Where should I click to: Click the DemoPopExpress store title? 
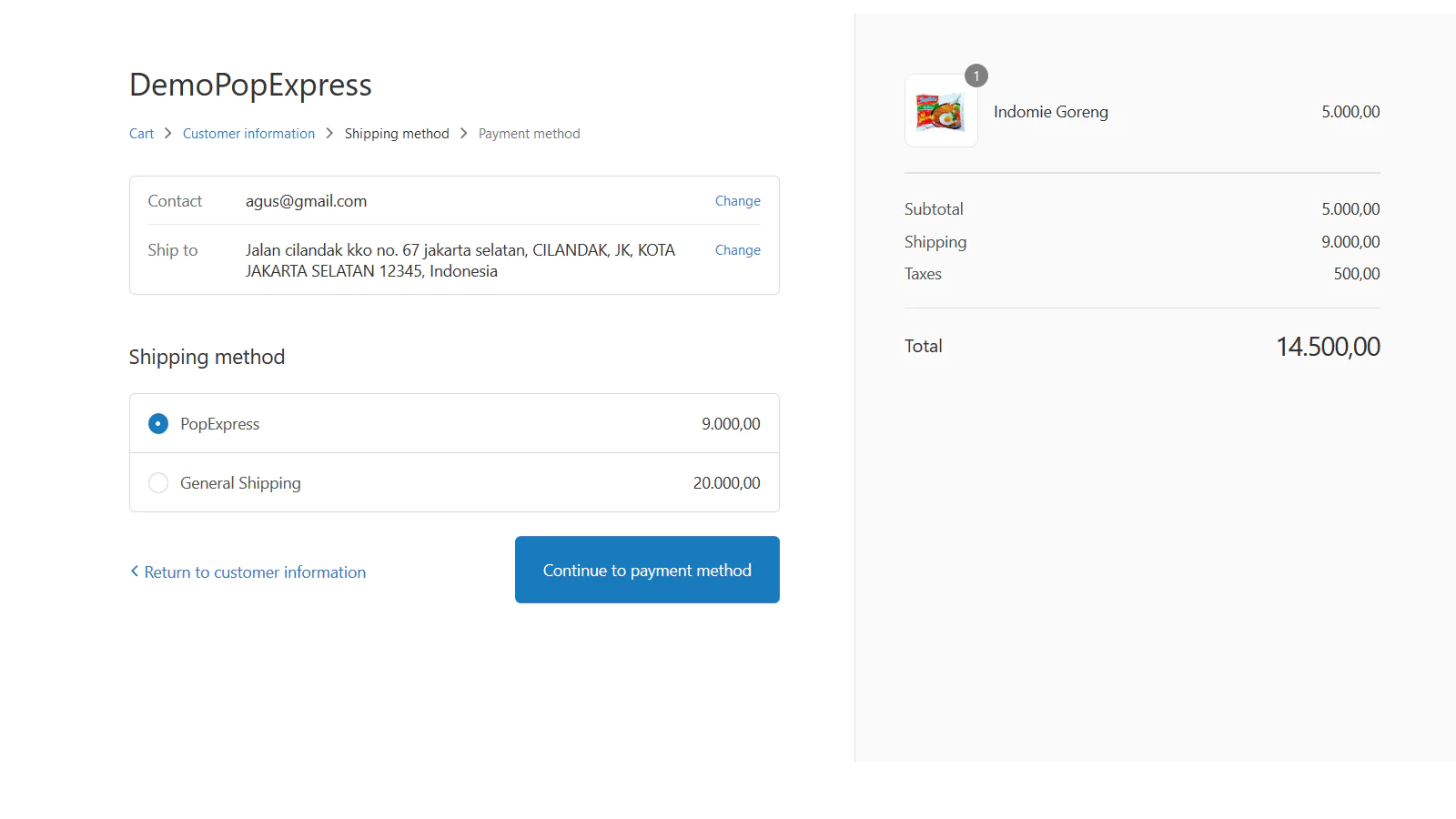click(250, 85)
